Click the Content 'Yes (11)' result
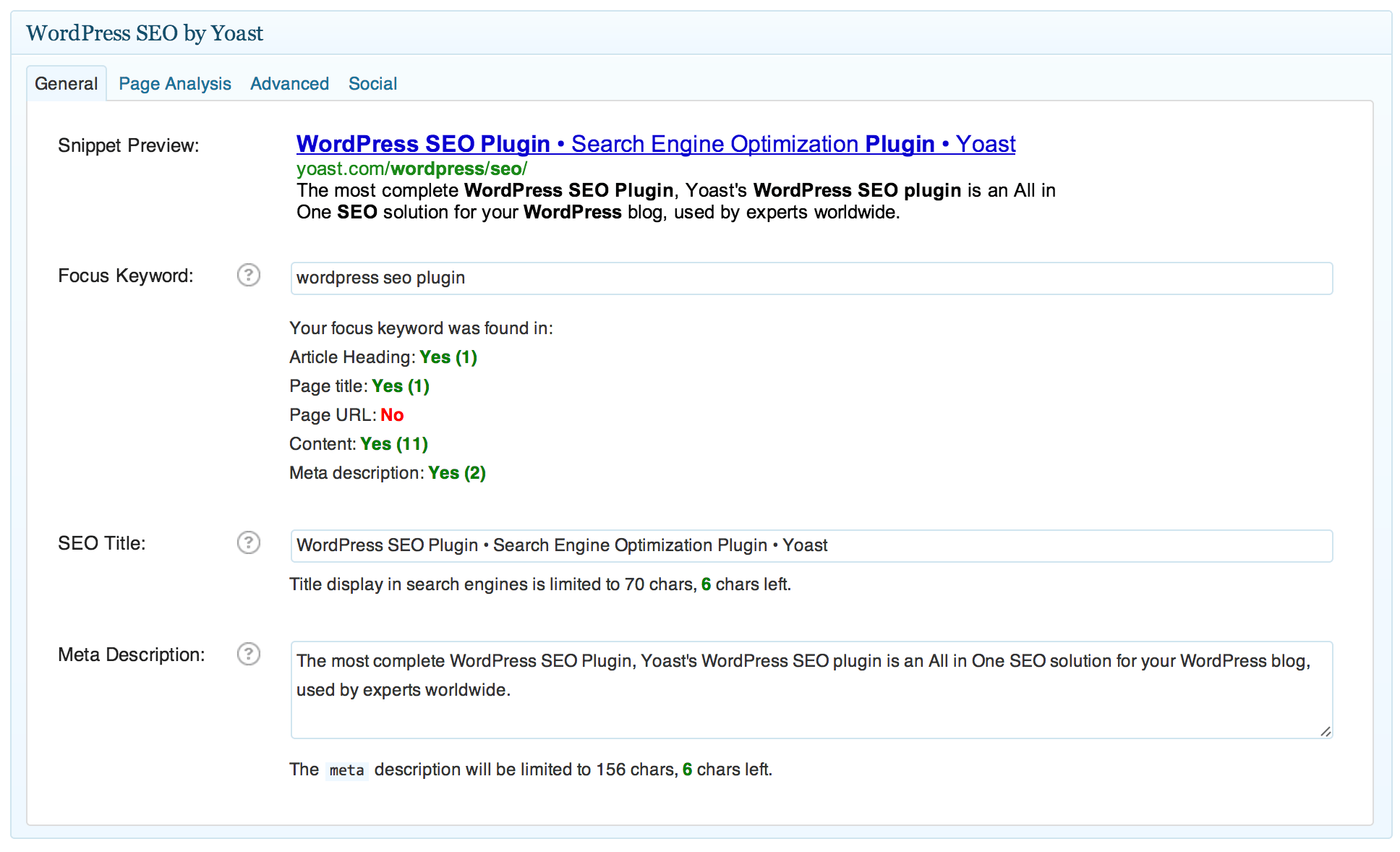Screen dimensions: 1400x852 [x=394, y=443]
